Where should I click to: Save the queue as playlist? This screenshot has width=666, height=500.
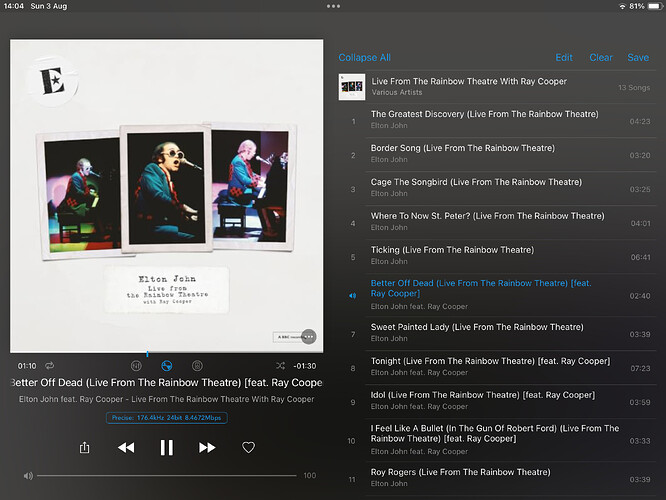click(x=638, y=57)
